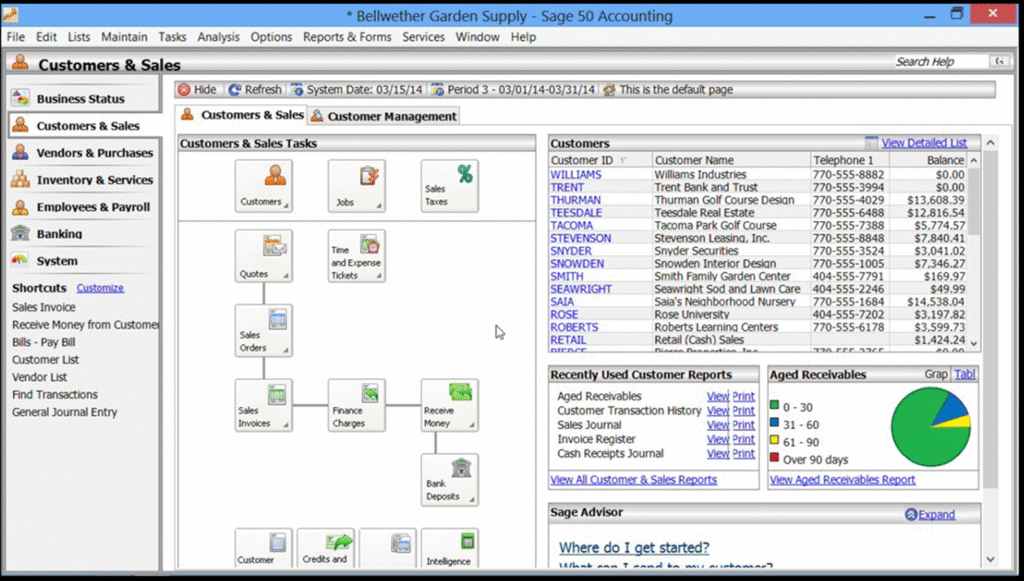Open the Reports & Forms menu
This screenshot has height=581, width=1024.
point(347,37)
